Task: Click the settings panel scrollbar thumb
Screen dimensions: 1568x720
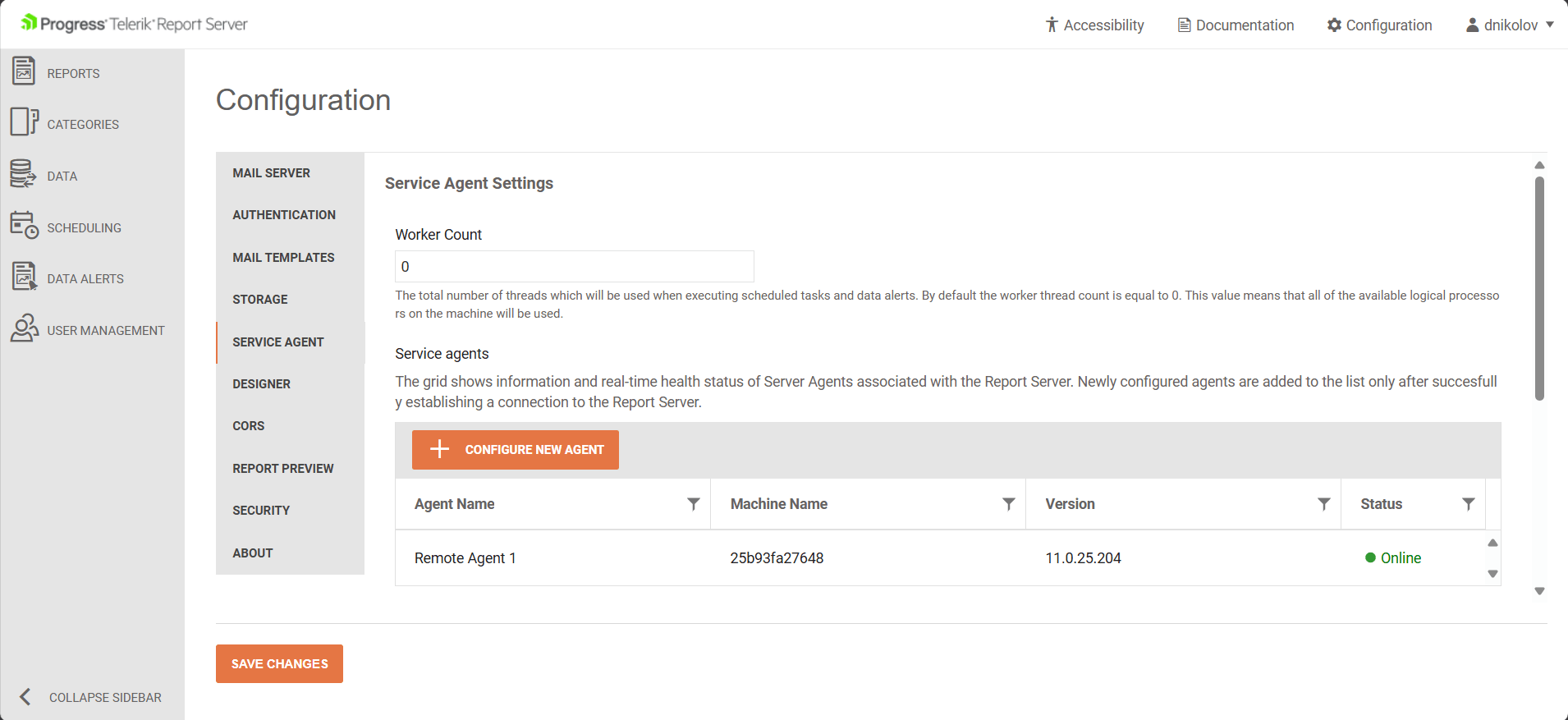Action: (x=1539, y=289)
